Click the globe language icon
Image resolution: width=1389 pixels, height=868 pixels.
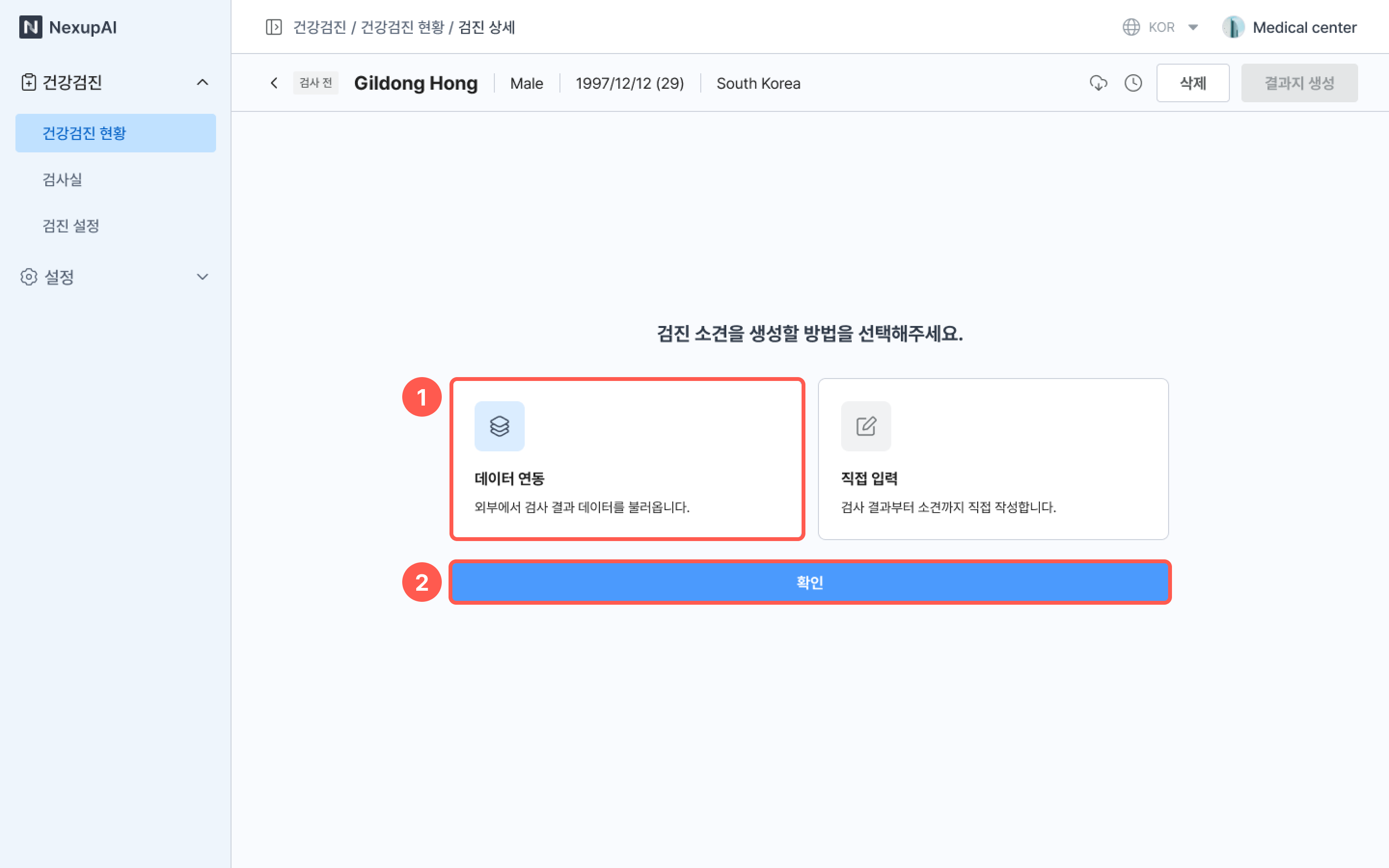[x=1130, y=27]
